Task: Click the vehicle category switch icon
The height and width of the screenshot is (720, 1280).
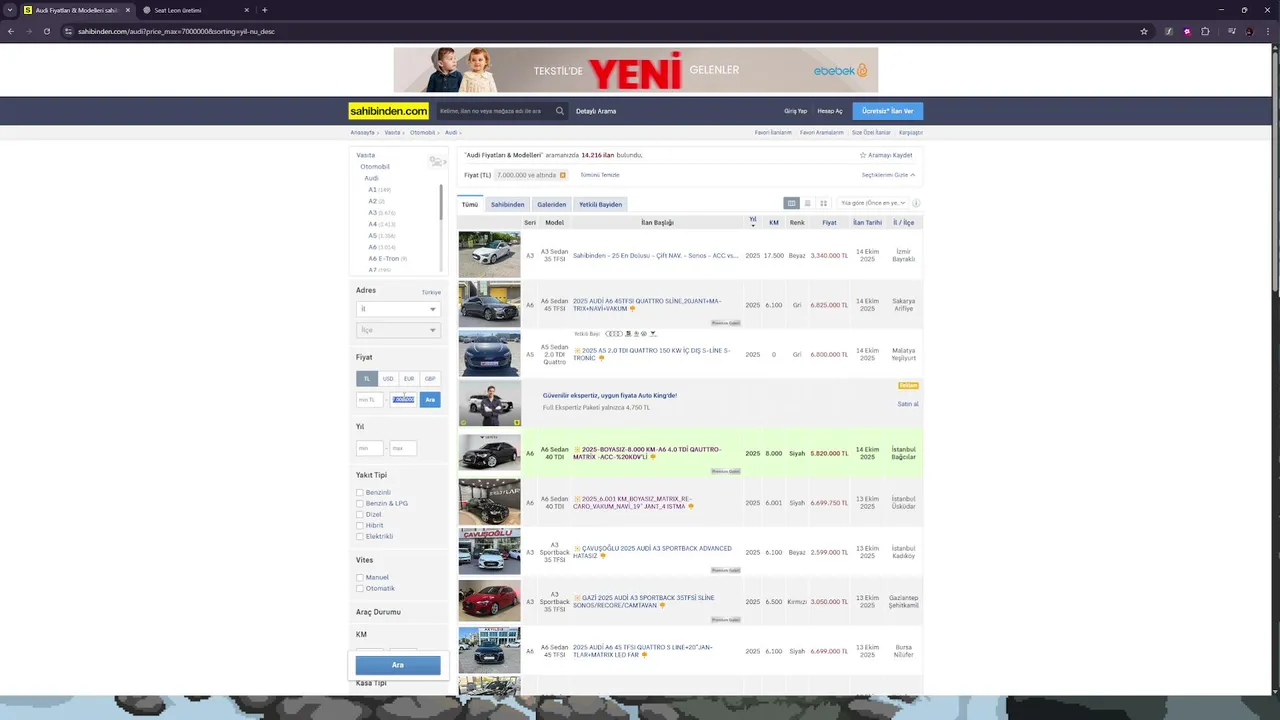Action: coord(436,161)
